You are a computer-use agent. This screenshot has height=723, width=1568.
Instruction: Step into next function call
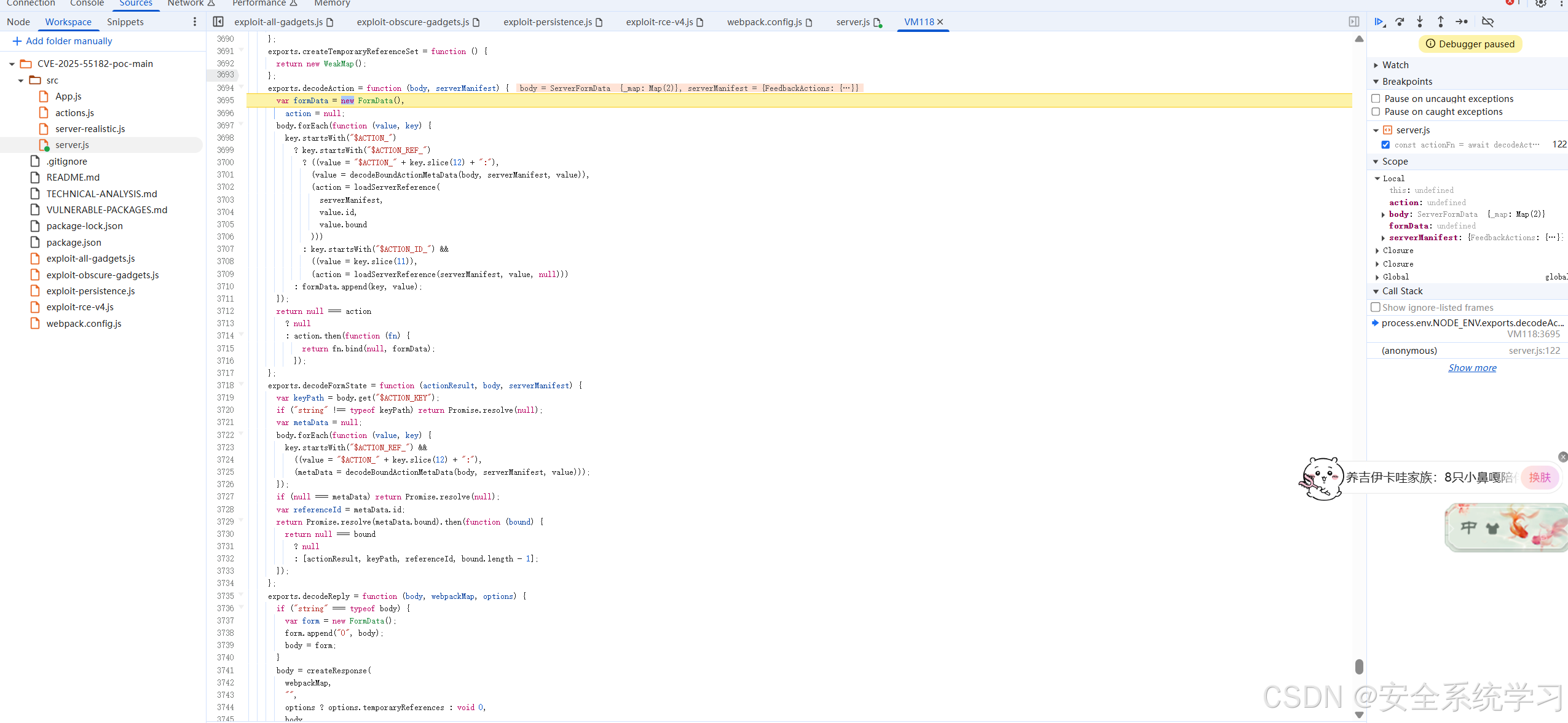coord(1420,22)
